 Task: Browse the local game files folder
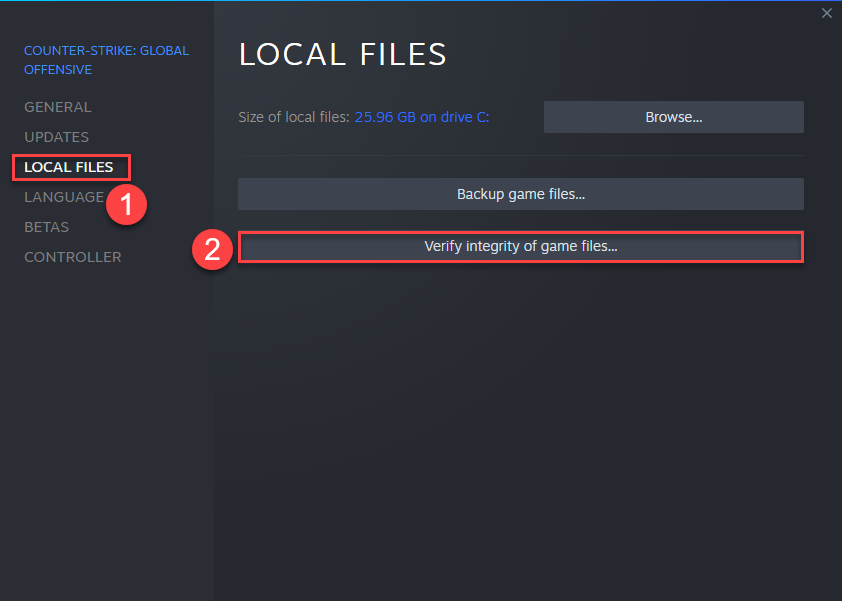point(673,117)
